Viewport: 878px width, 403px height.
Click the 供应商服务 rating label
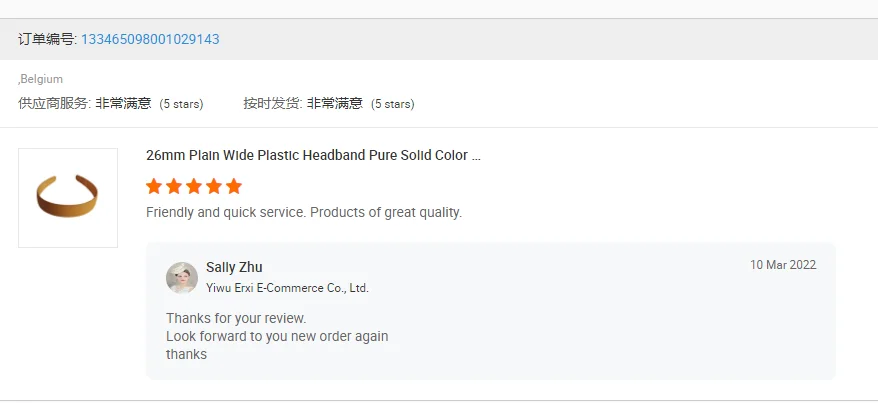pos(54,103)
